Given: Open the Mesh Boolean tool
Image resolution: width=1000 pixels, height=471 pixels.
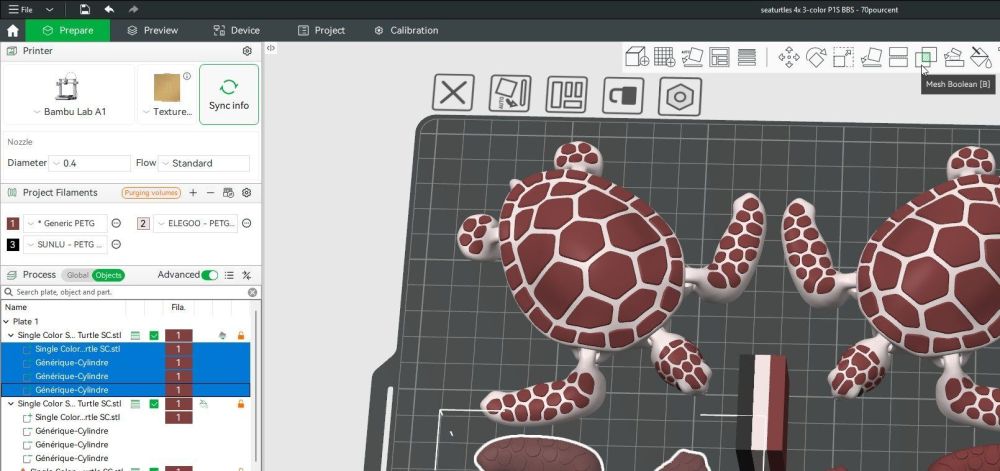Looking at the screenshot, I should click(925, 57).
